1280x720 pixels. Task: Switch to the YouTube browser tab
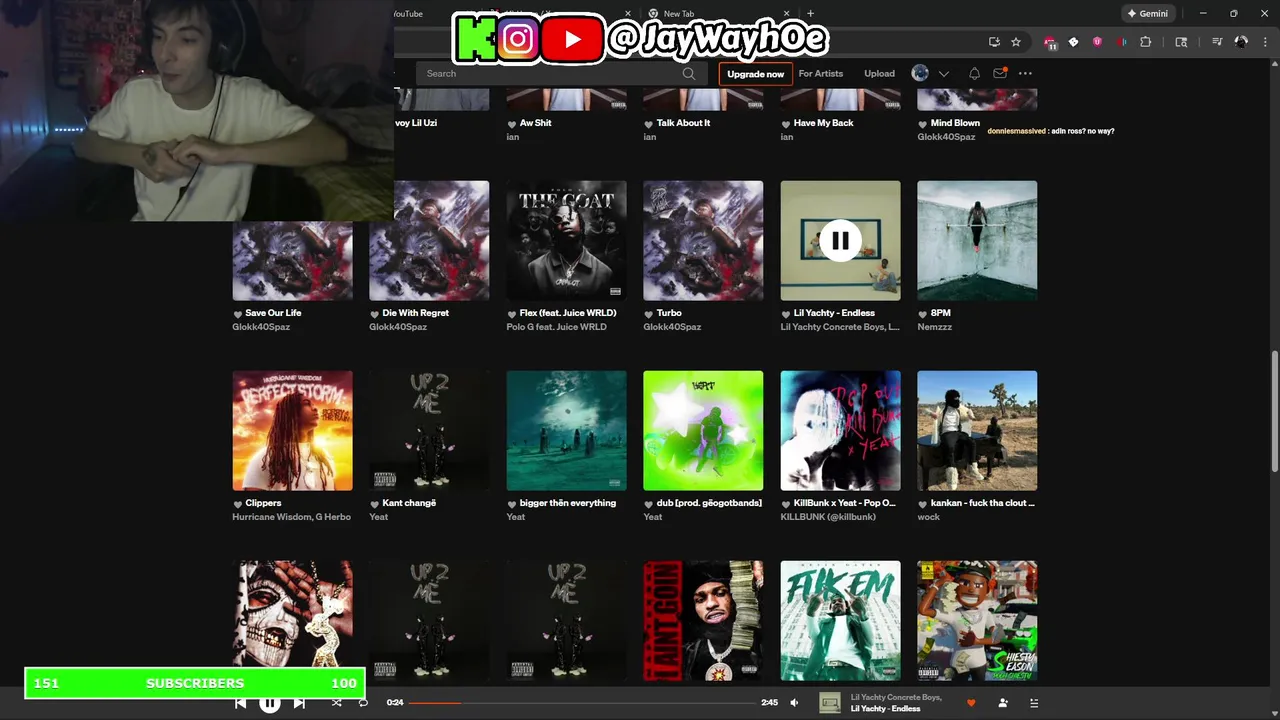[x=407, y=14]
